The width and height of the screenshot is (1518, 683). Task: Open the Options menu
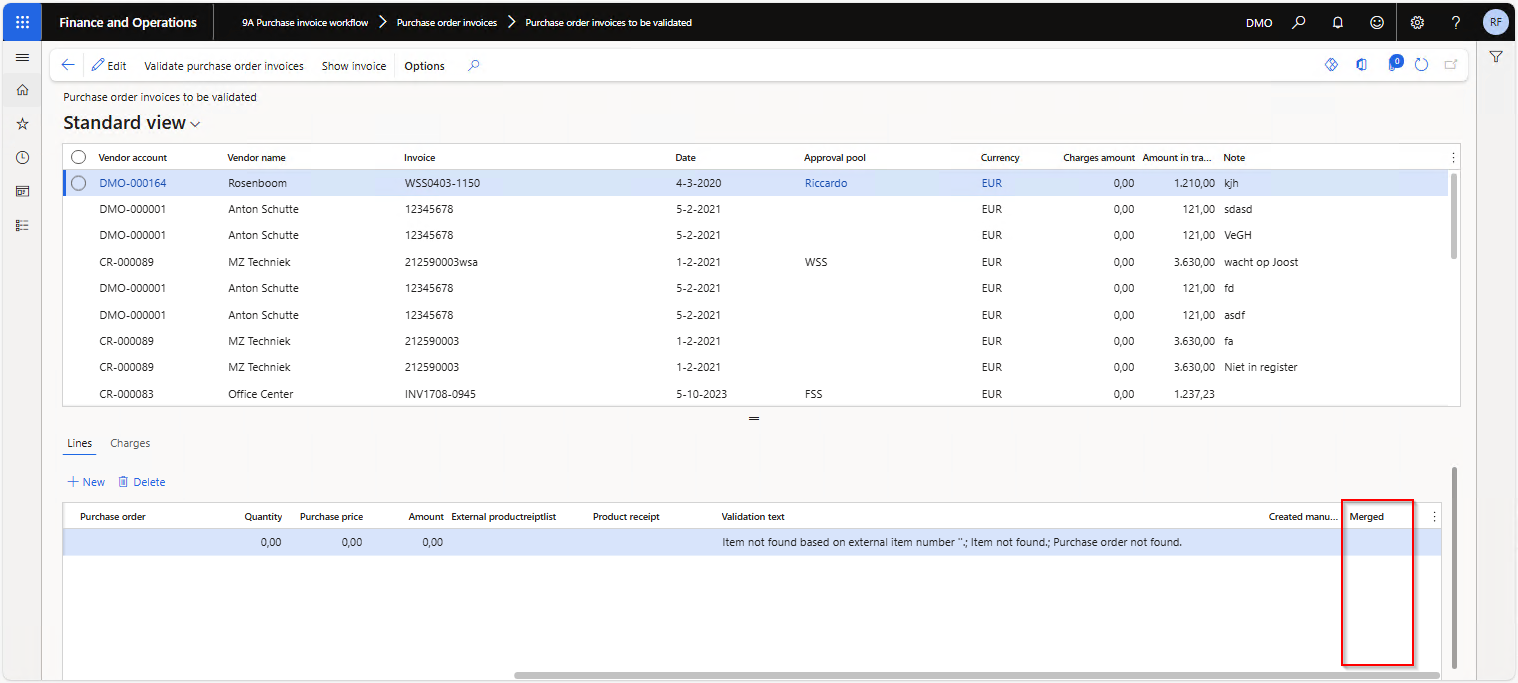[x=424, y=66]
